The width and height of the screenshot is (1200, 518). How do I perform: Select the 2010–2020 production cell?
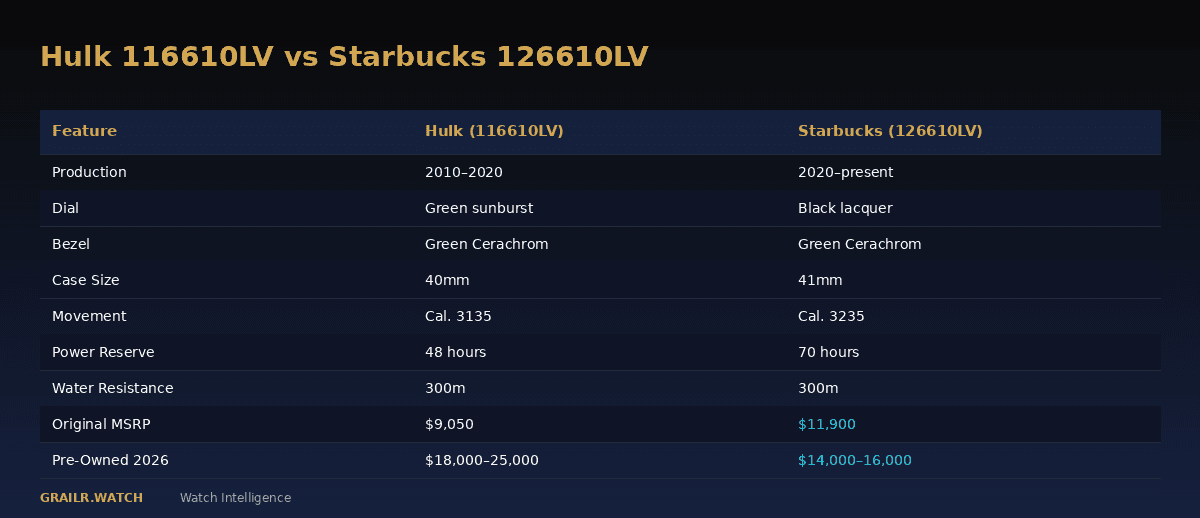[464, 172]
